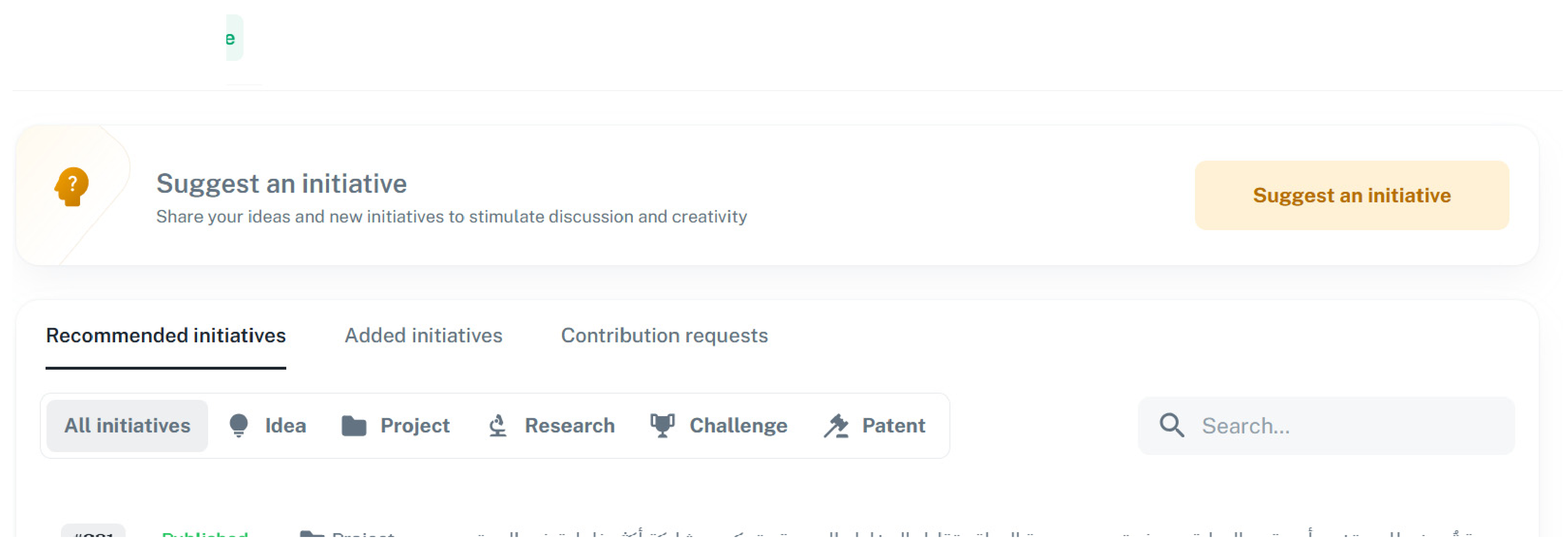Click the Suggest an initiative heading text
The width and height of the screenshot is (1568, 548).
[281, 183]
